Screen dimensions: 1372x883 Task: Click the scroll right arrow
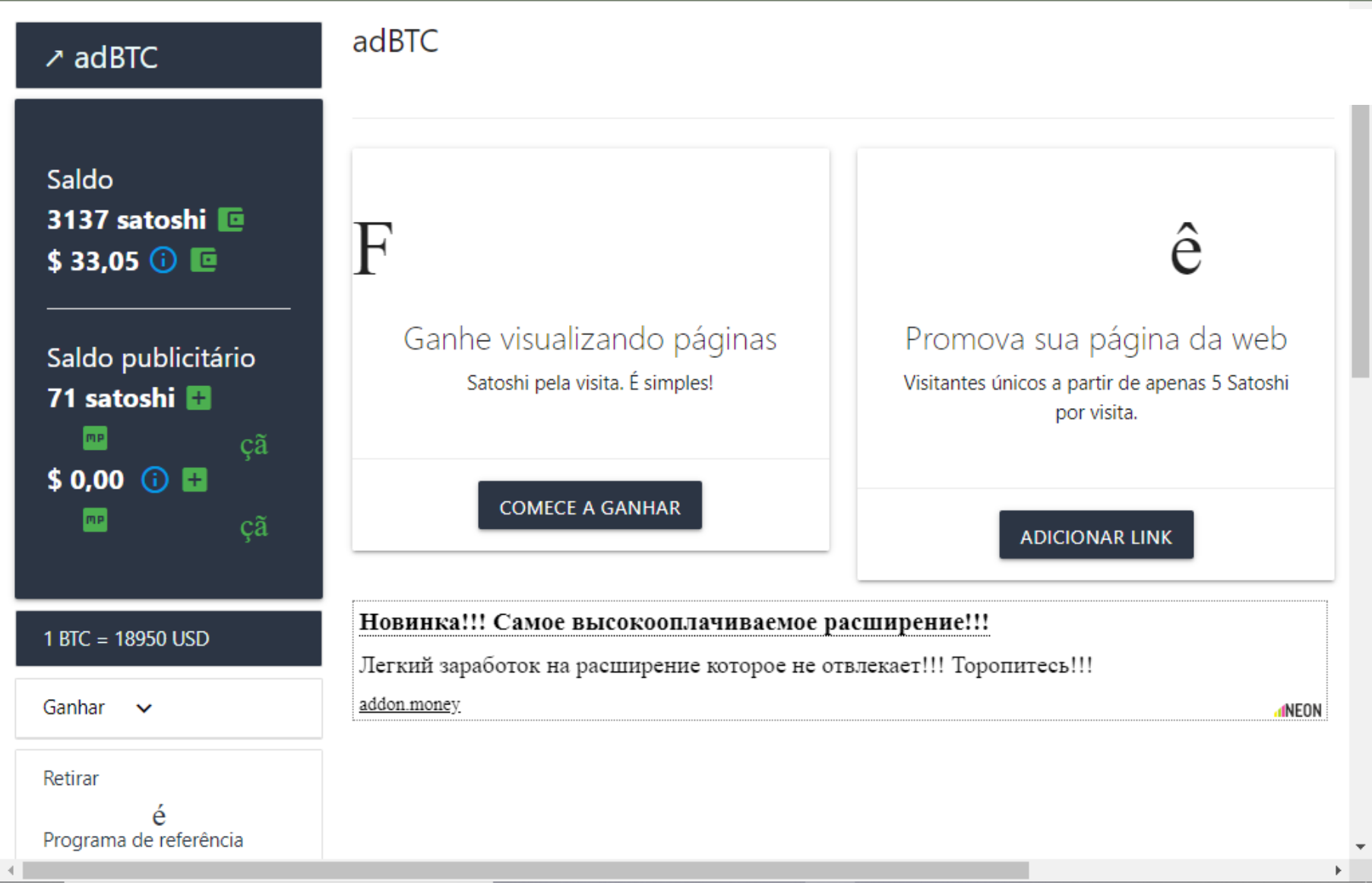[x=1338, y=870]
